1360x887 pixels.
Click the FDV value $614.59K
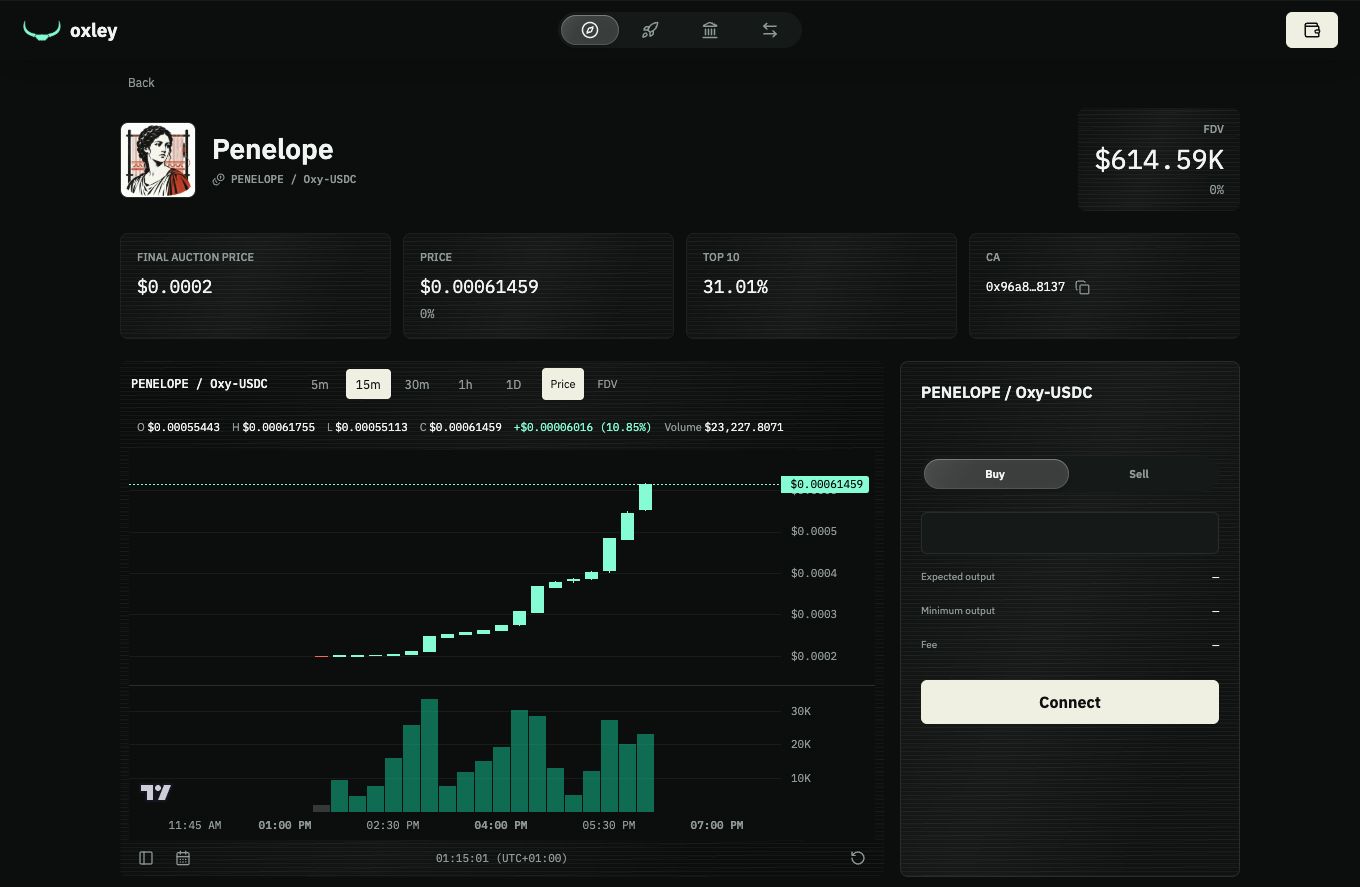[x=1159, y=160]
